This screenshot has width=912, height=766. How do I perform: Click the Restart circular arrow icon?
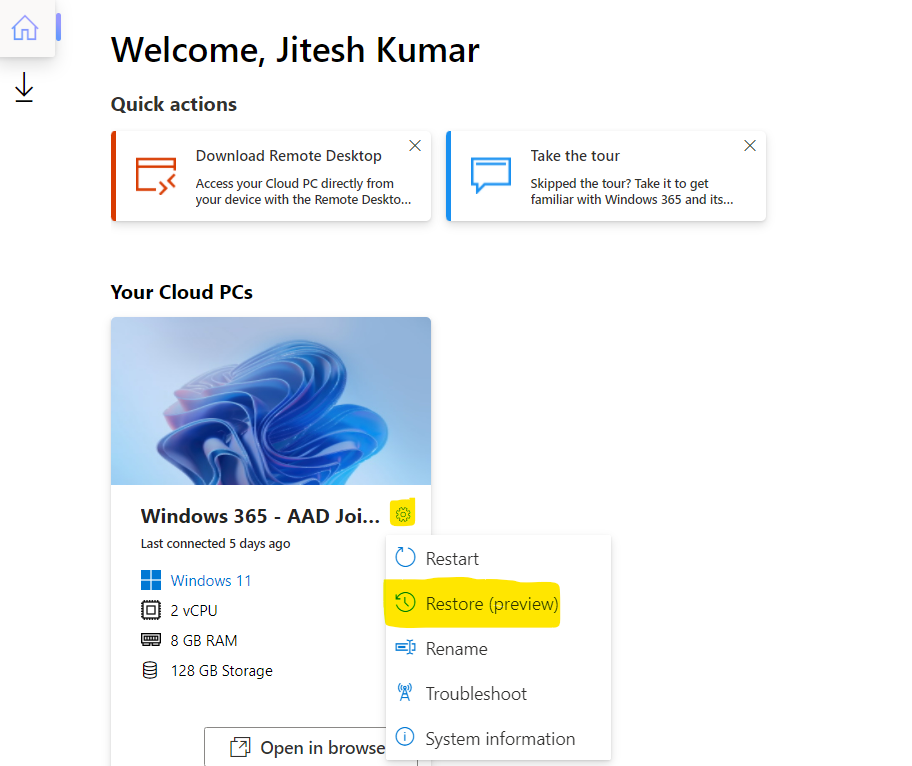pyautogui.click(x=405, y=557)
